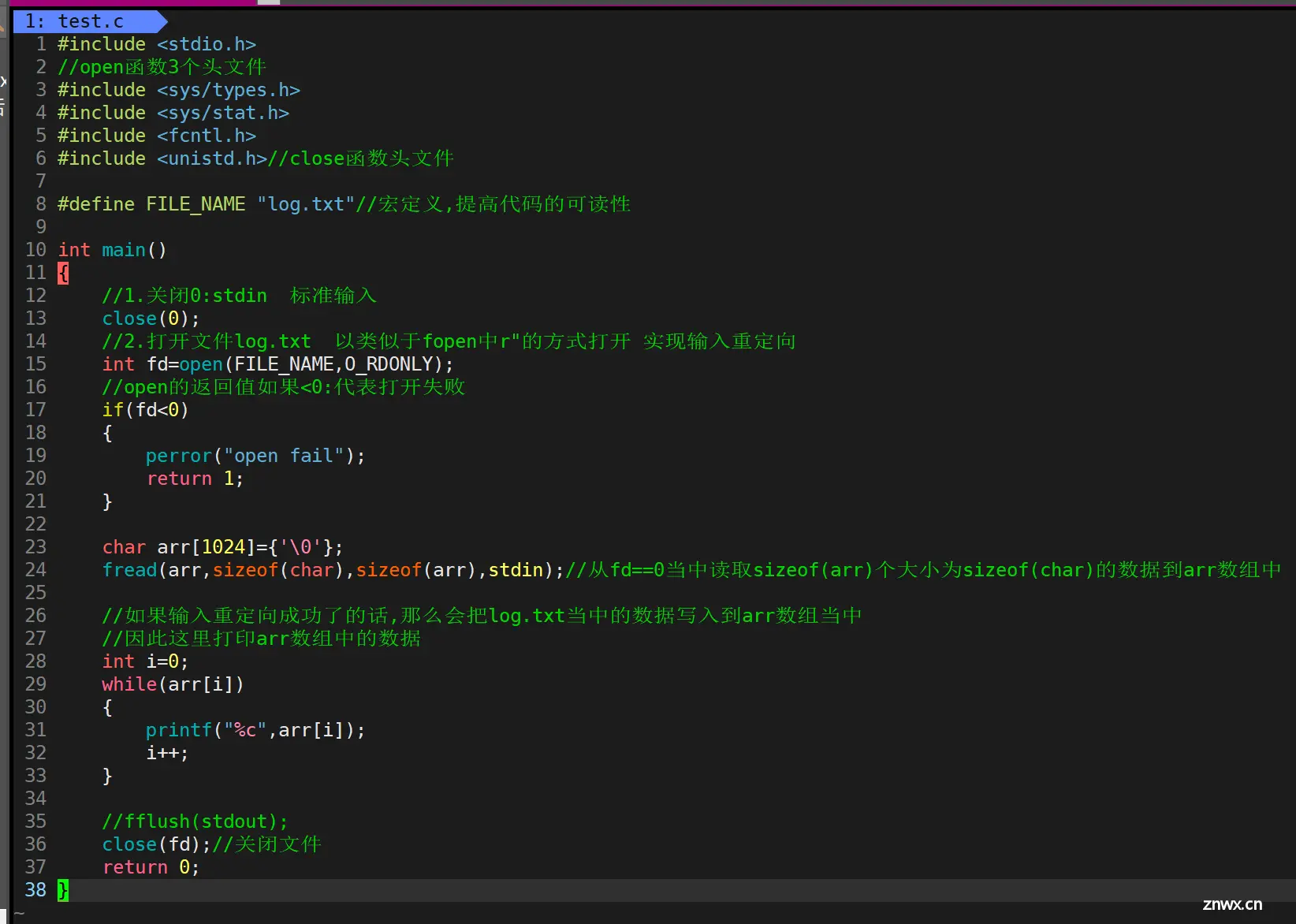Click '<unistd.h>' in the include line

[x=212, y=158]
